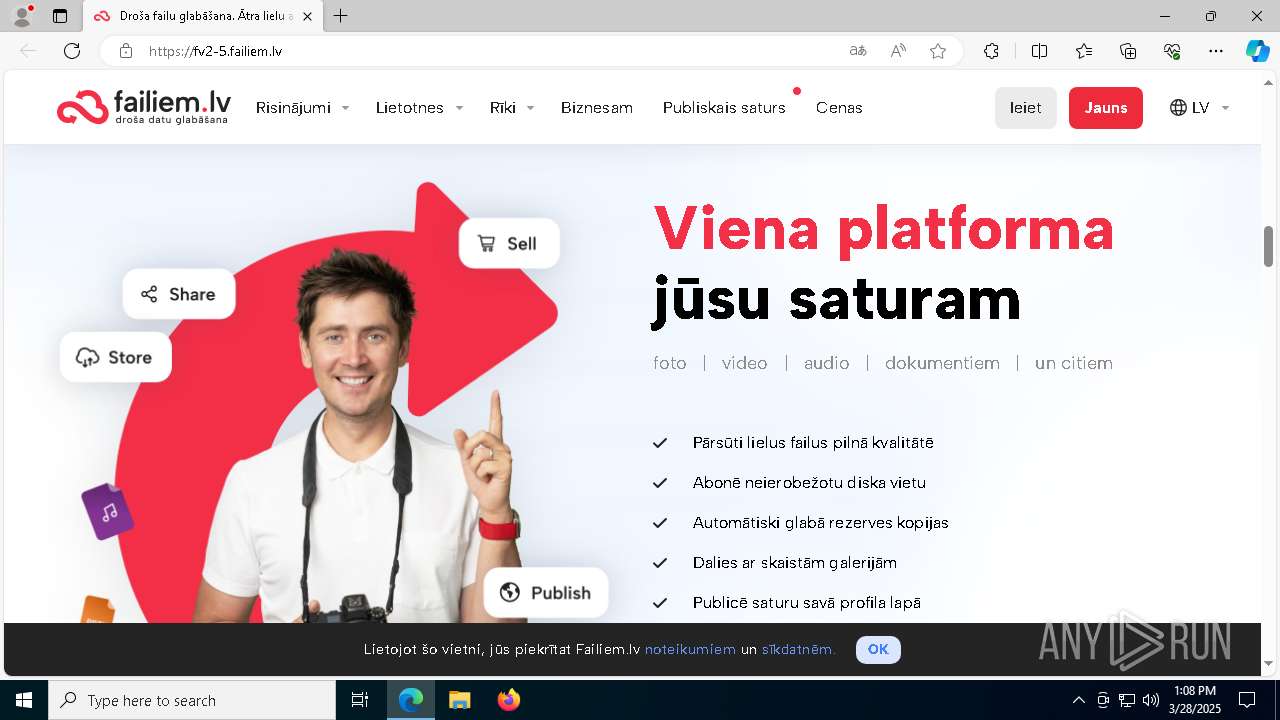Click the Share bubble
1280x720 pixels.
[x=179, y=294]
